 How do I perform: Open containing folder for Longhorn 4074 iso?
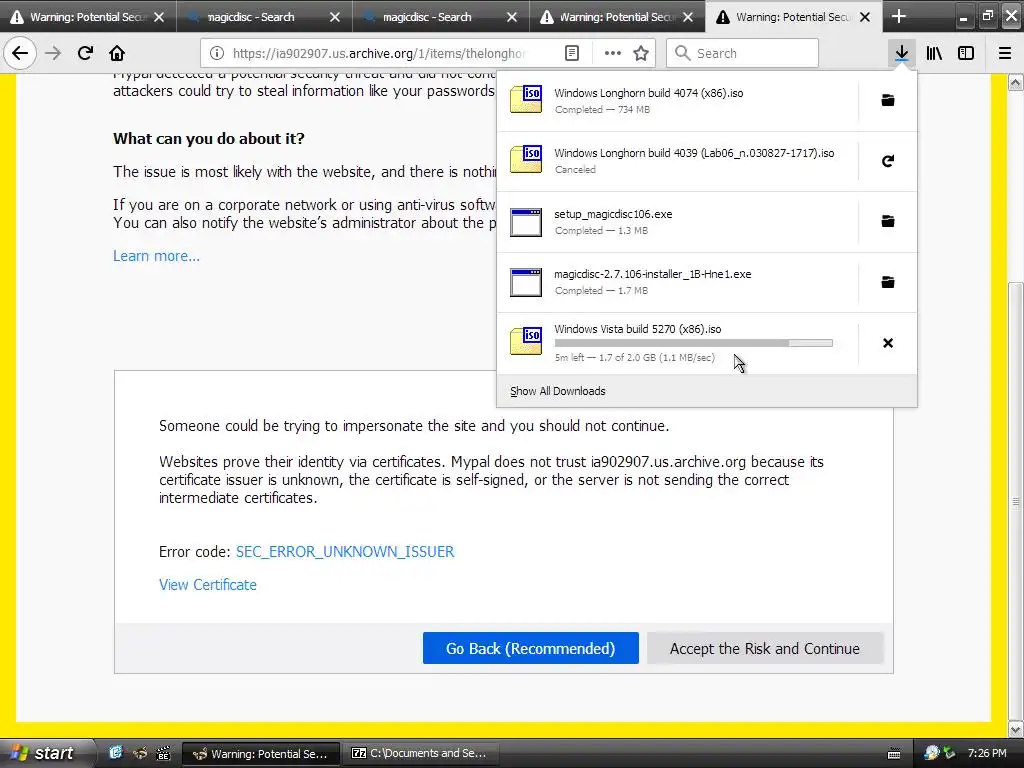tap(888, 100)
